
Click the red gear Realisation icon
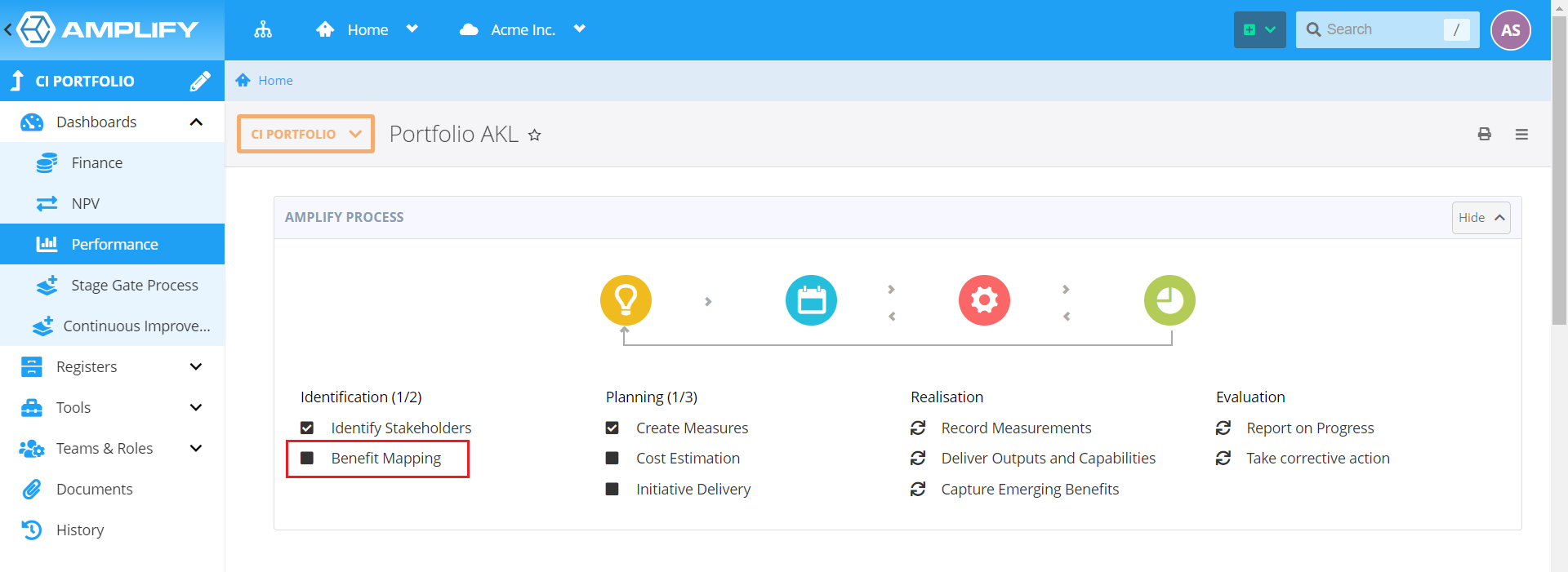[x=984, y=300]
